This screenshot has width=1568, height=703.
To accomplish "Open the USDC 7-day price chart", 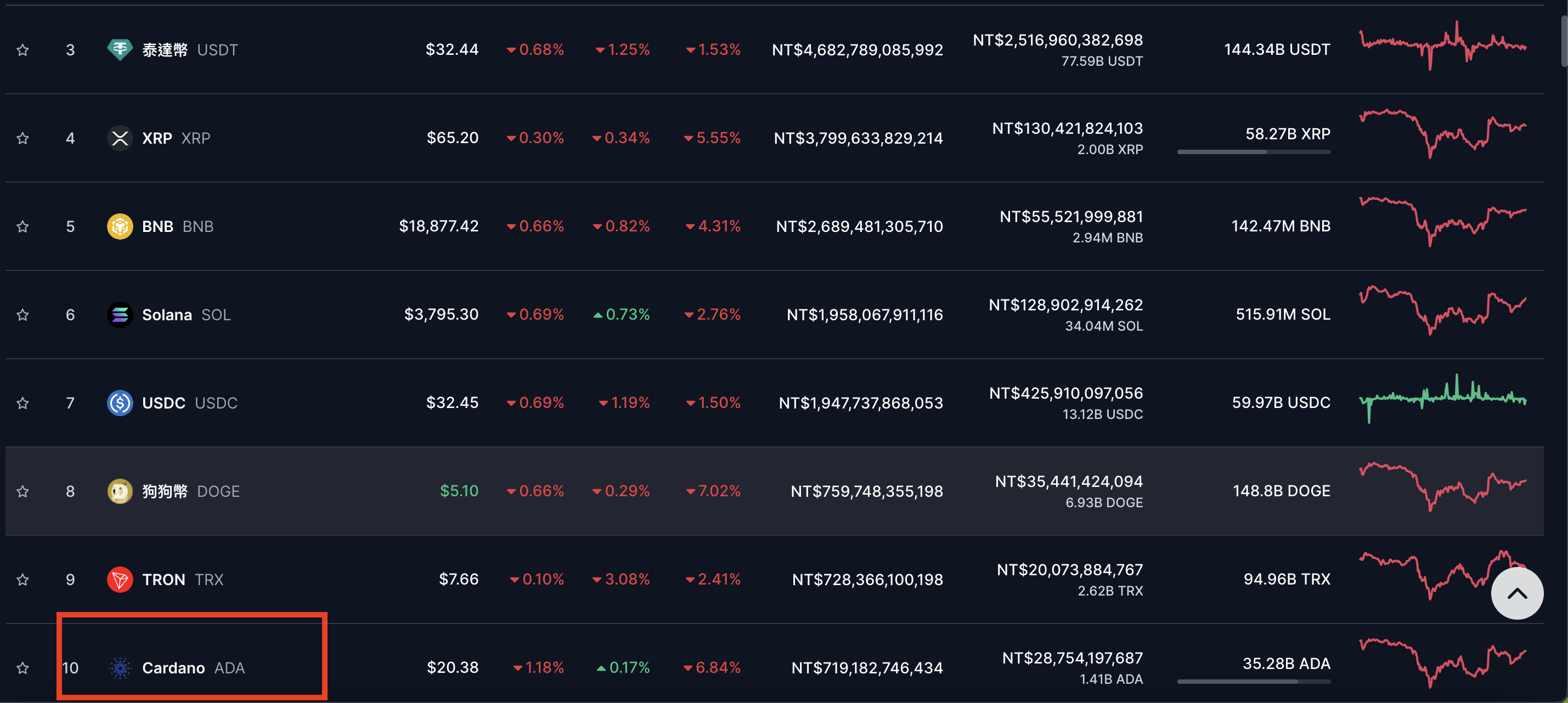I will tap(1442, 399).
